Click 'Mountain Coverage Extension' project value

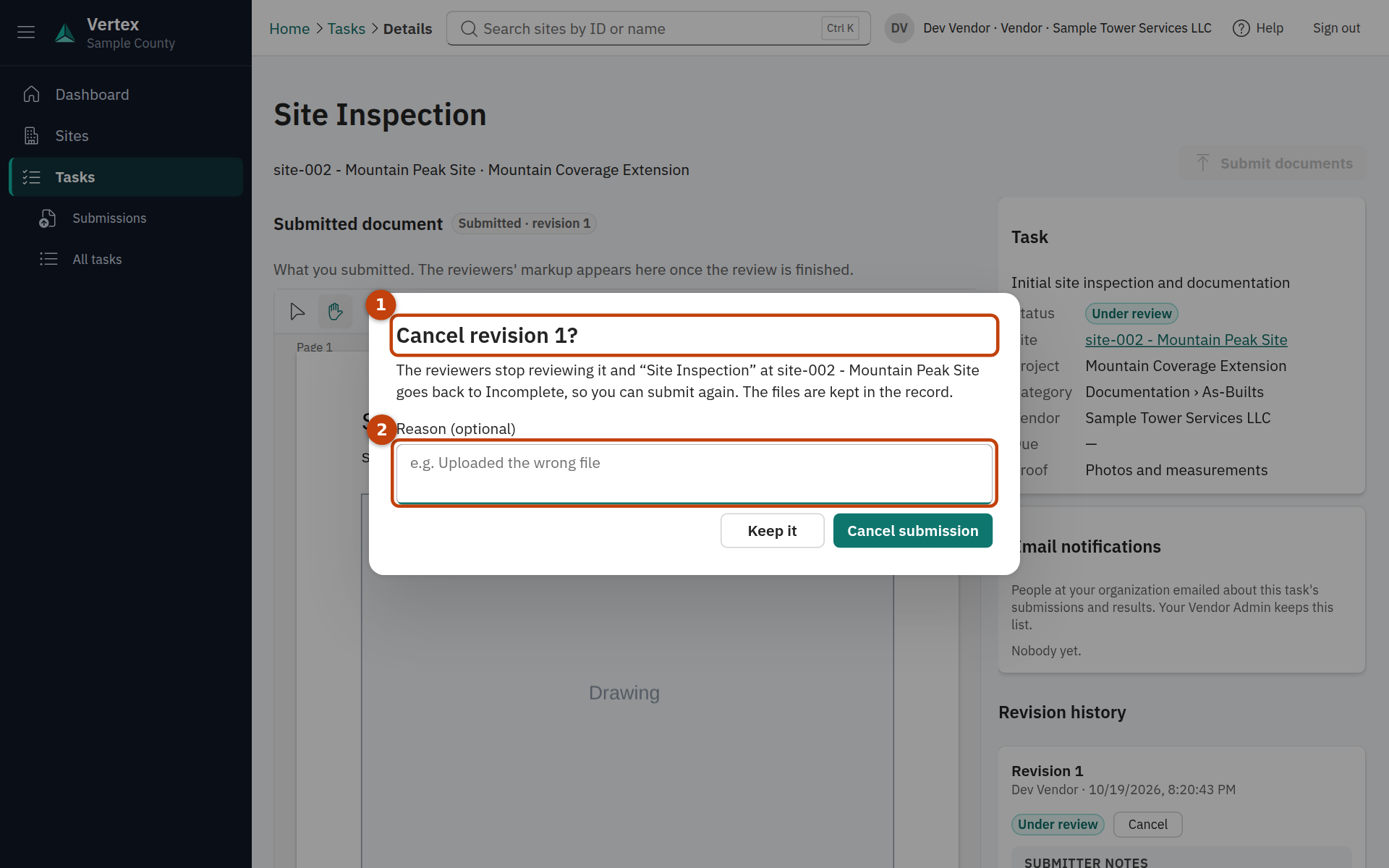(x=1186, y=366)
